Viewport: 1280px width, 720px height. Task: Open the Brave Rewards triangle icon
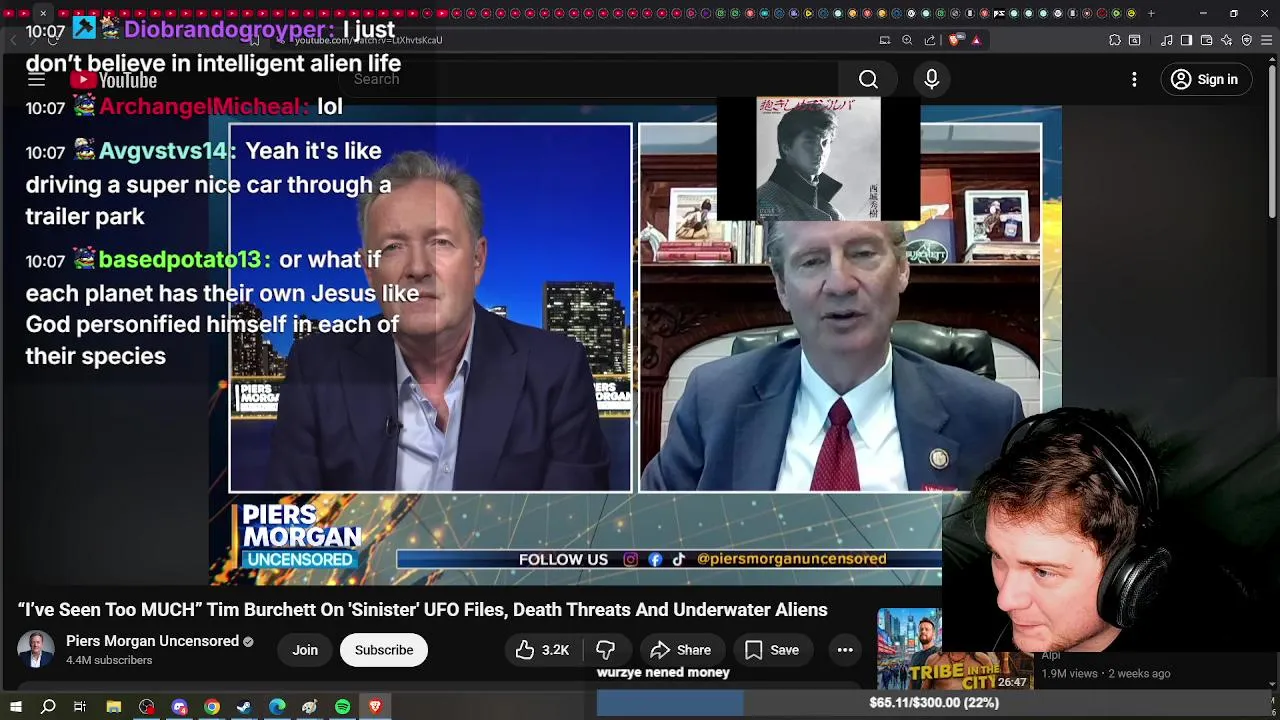point(976,40)
